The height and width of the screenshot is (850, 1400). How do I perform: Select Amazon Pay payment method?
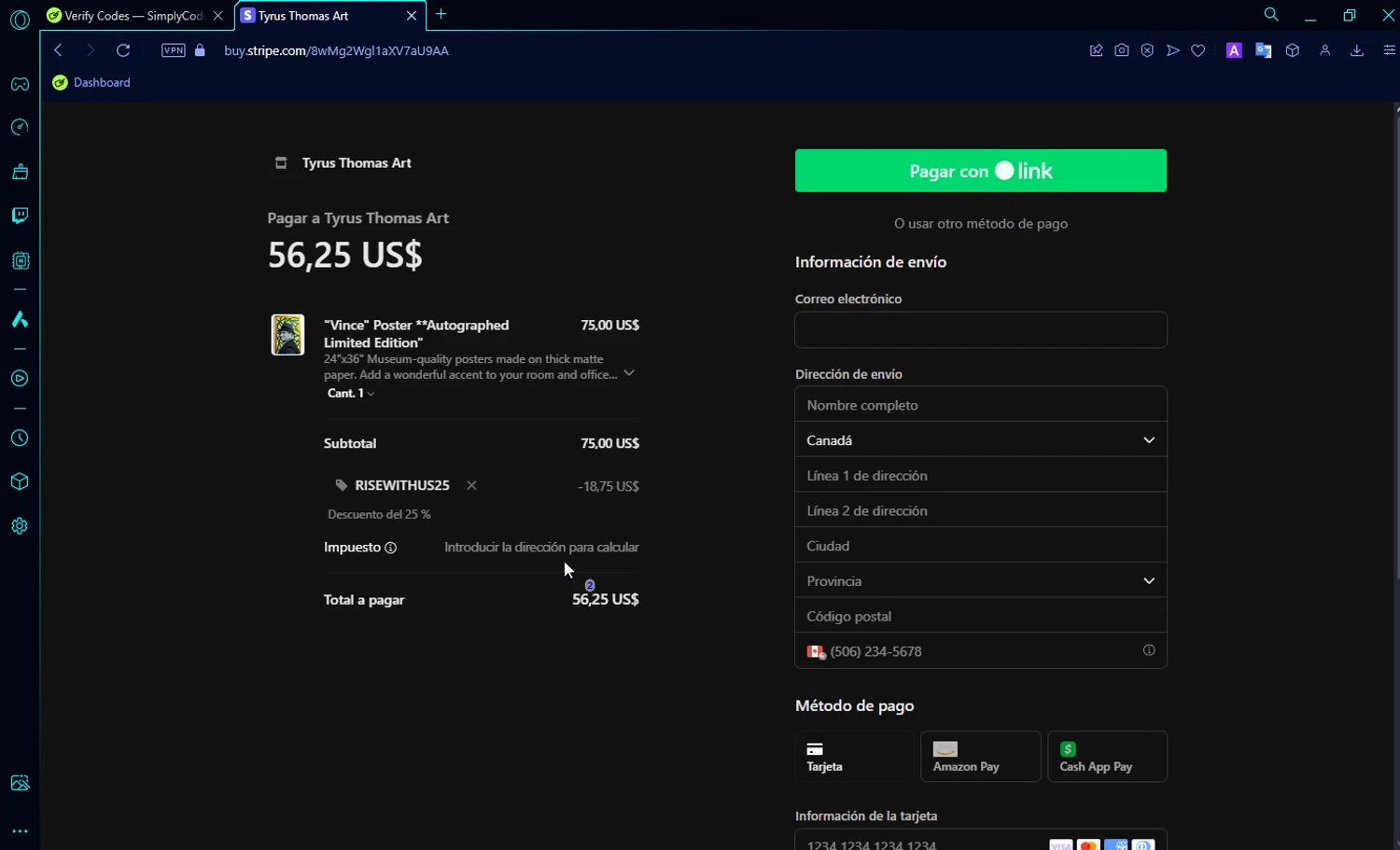[981, 757]
